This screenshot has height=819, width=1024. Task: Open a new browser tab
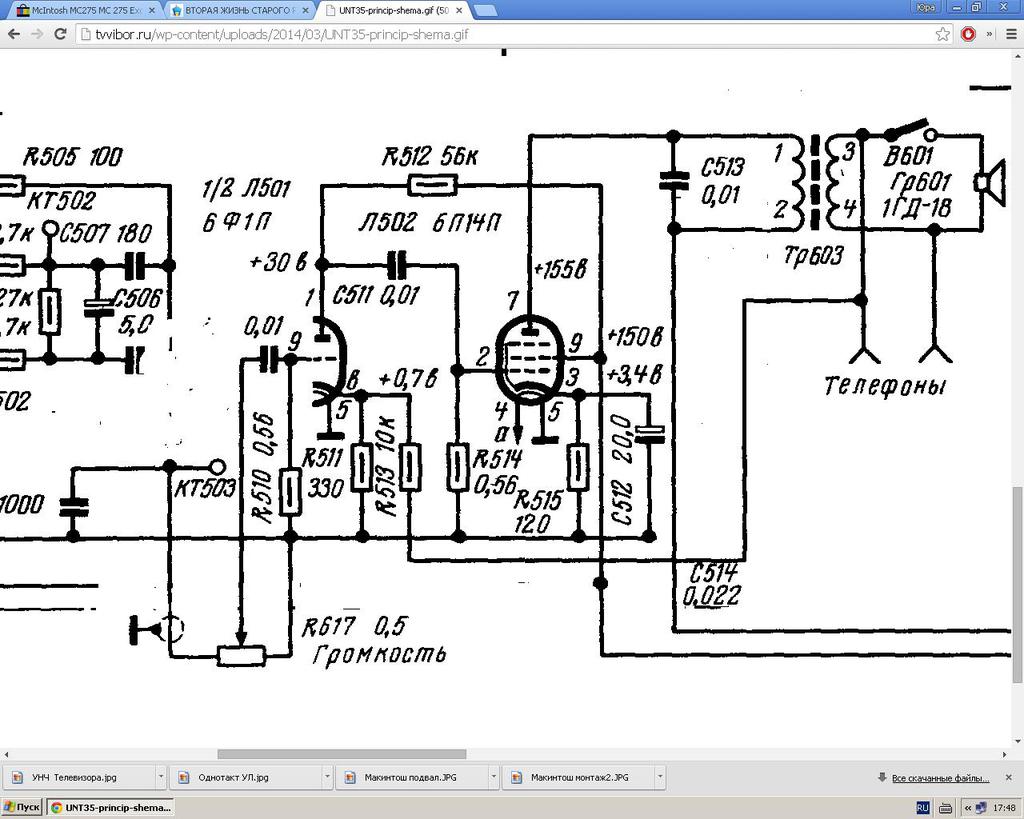(x=484, y=10)
